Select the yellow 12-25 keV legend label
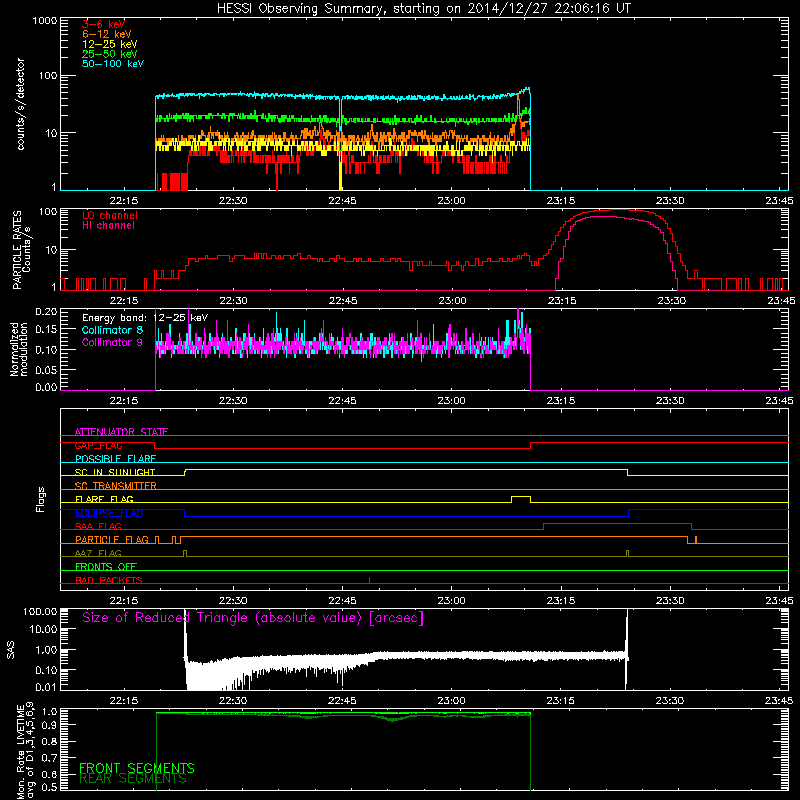The height and width of the screenshot is (800, 800). pos(110,44)
